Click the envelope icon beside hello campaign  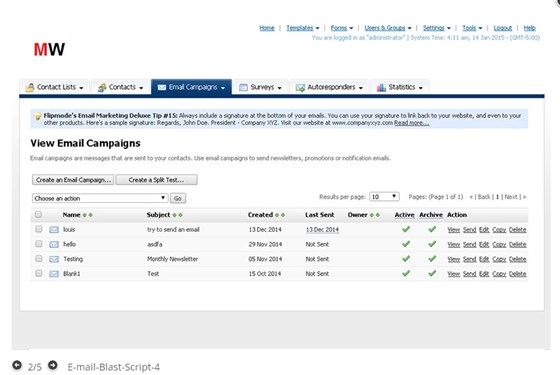[54, 244]
